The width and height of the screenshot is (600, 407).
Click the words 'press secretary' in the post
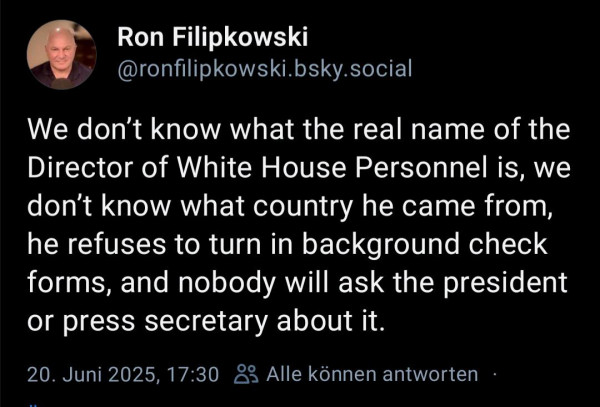[165, 321]
